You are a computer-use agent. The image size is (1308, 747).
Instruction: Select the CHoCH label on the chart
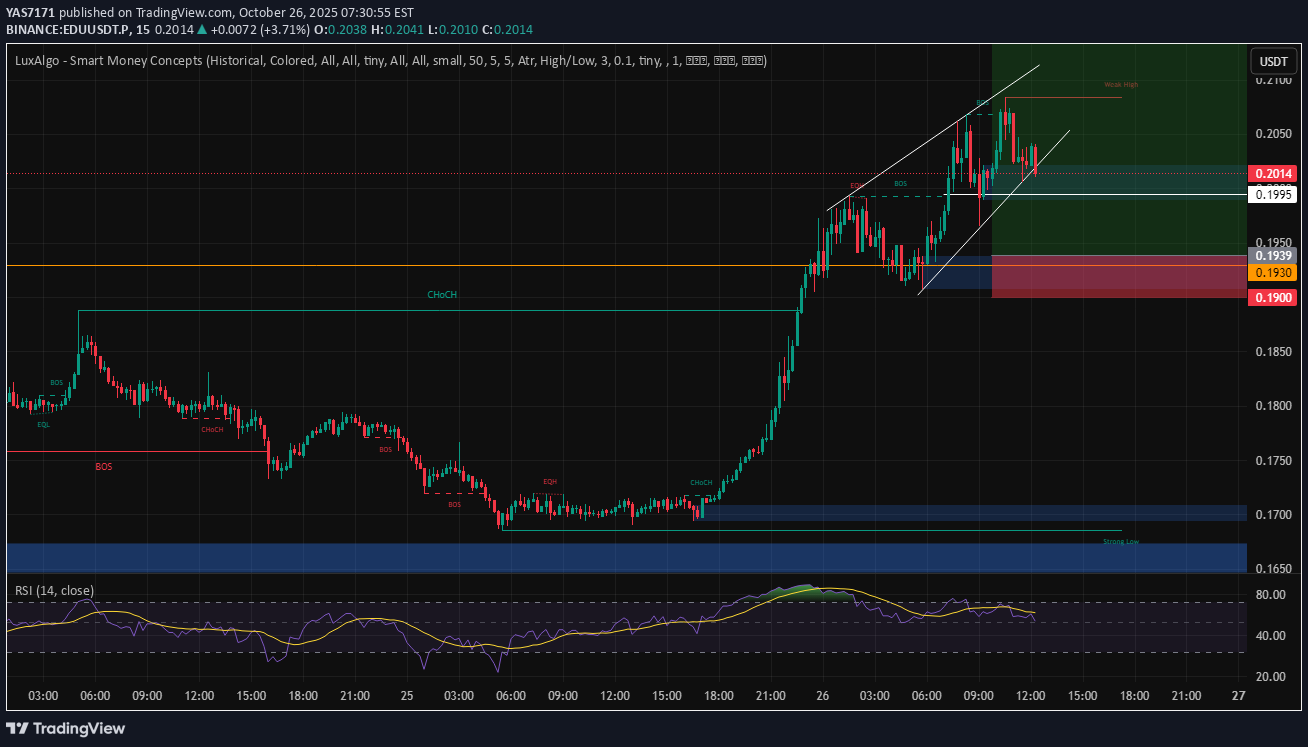[441, 294]
